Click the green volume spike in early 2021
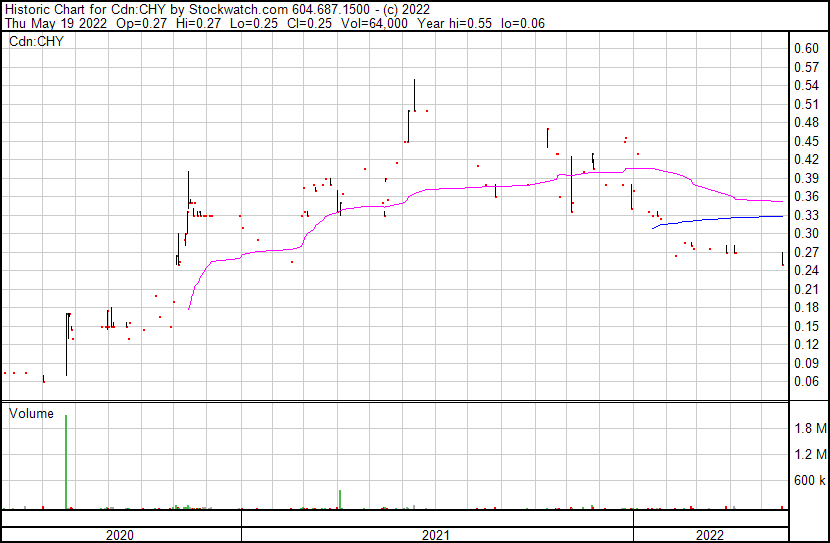This screenshot has height=543, width=830. pos(340,500)
